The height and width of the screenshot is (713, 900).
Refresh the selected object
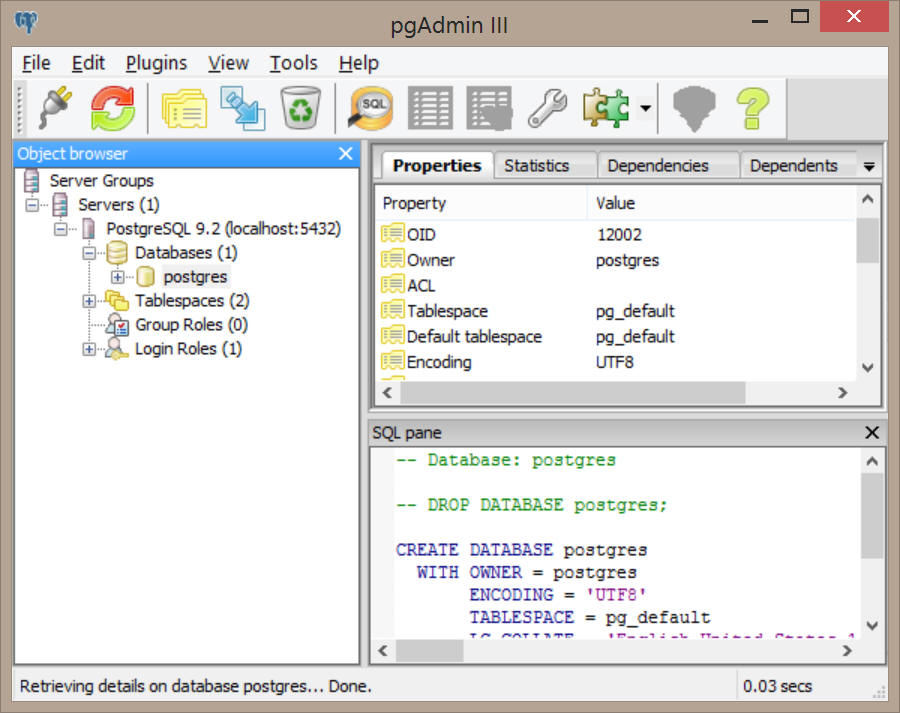tap(112, 107)
